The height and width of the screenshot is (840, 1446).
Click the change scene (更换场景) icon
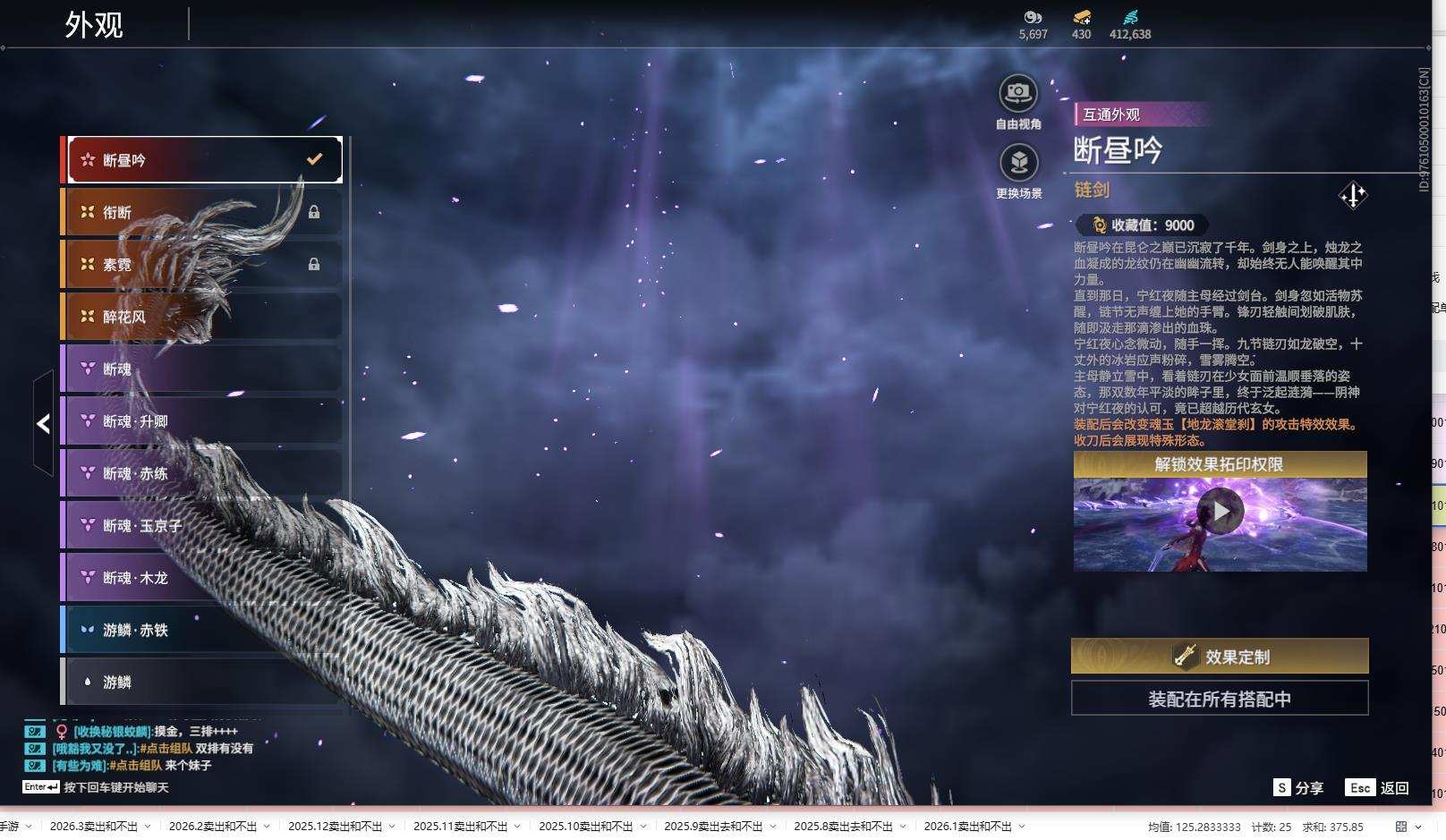[x=1018, y=163]
